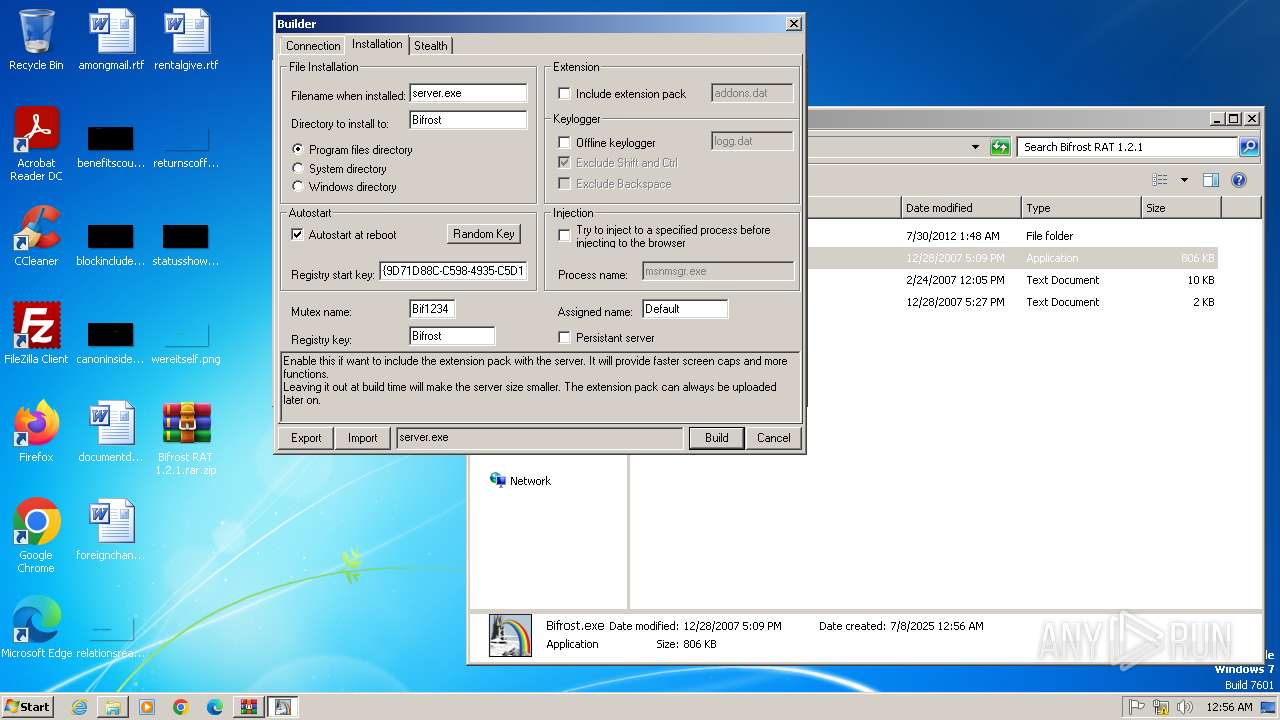This screenshot has height=720, width=1280.
Task: Click the Assigned name field
Action: point(685,309)
